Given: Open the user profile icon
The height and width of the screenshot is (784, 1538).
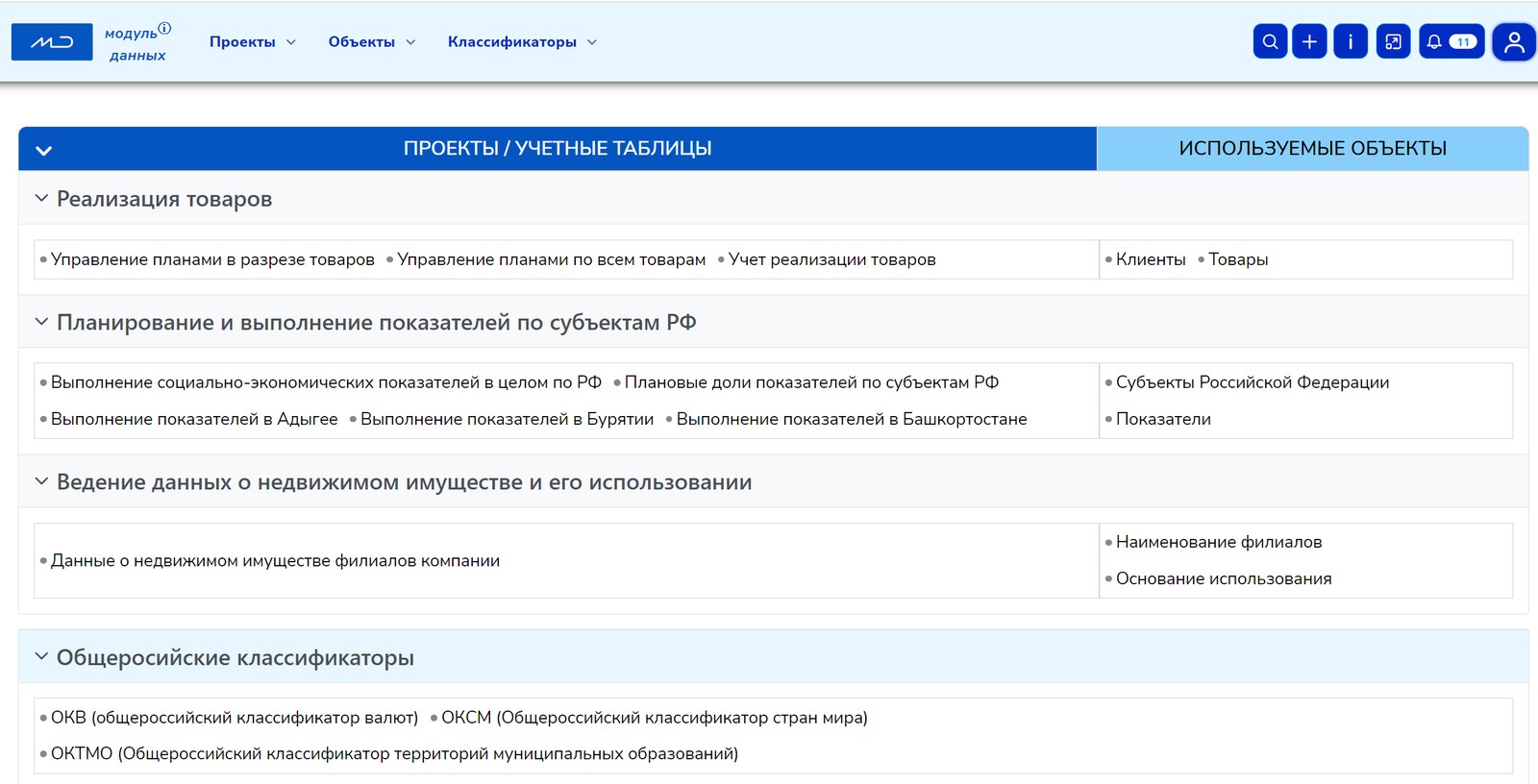Looking at the screenshot, I should point(1514,41).
